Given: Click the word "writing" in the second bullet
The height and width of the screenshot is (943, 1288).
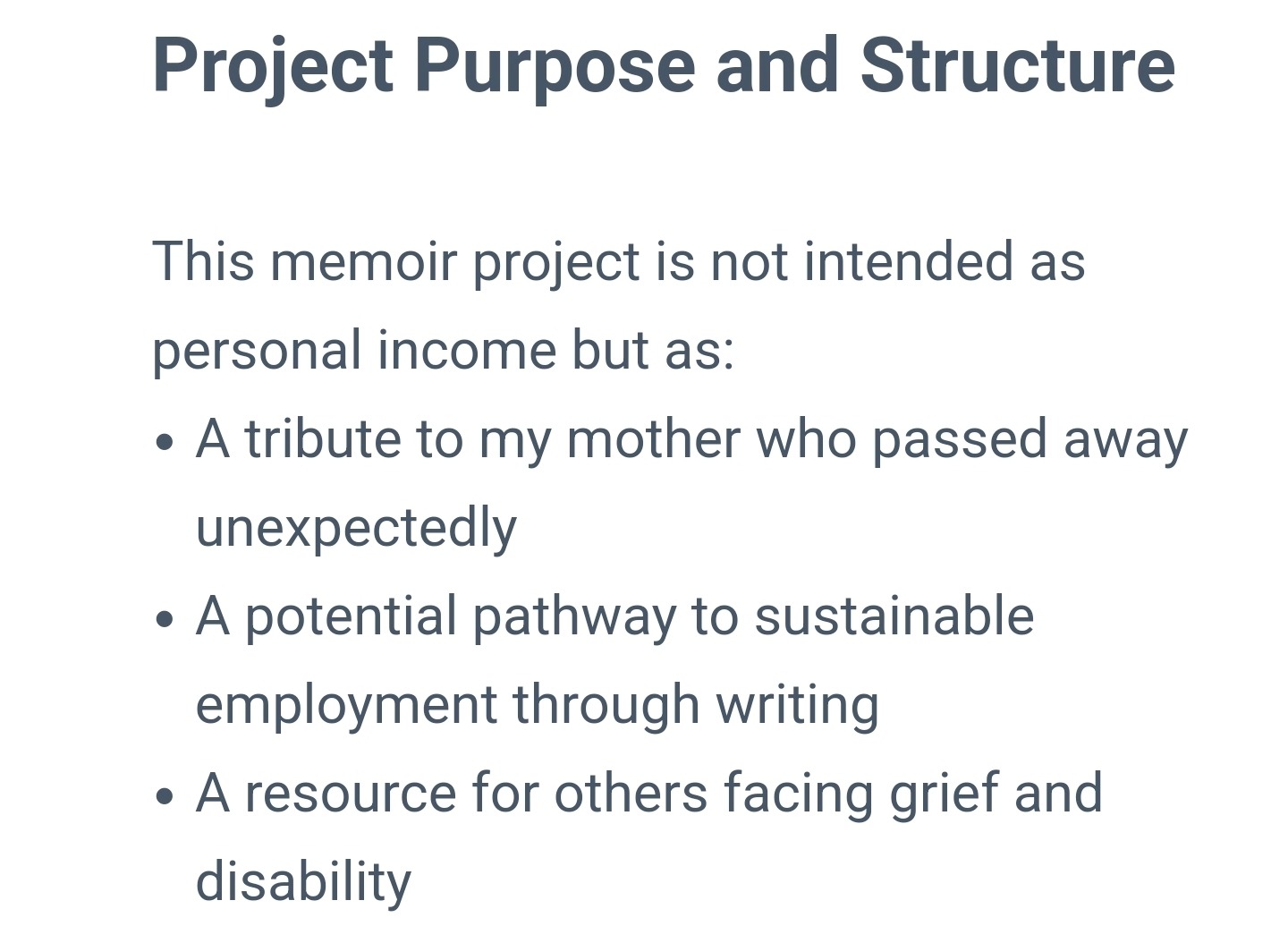Looking at the screenshot, I should (x=797, y=704).
